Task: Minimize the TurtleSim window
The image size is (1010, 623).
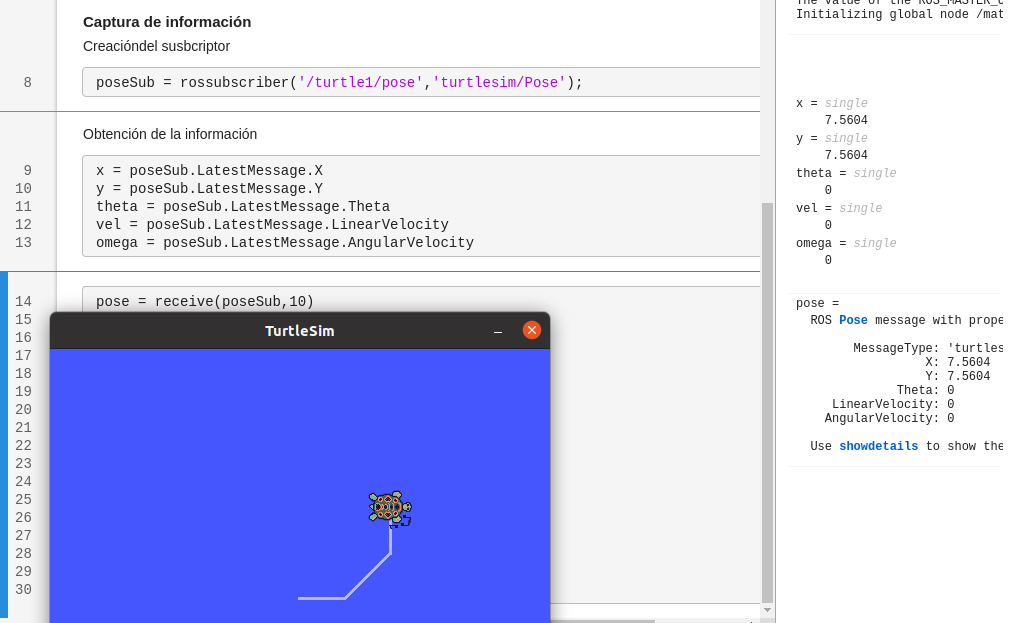Action: coord(497,330)
